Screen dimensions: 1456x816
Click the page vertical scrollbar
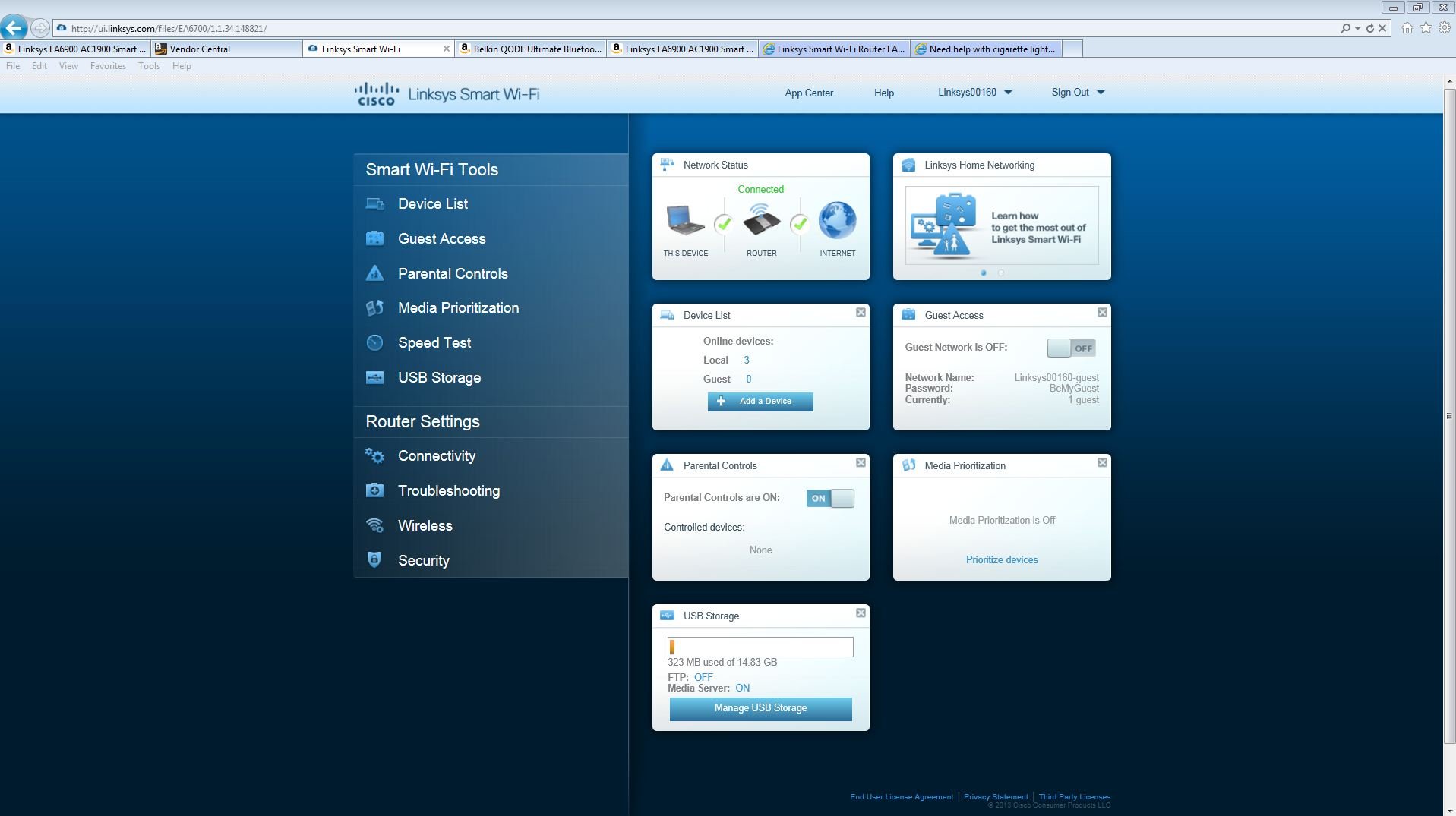[1449, 416]
